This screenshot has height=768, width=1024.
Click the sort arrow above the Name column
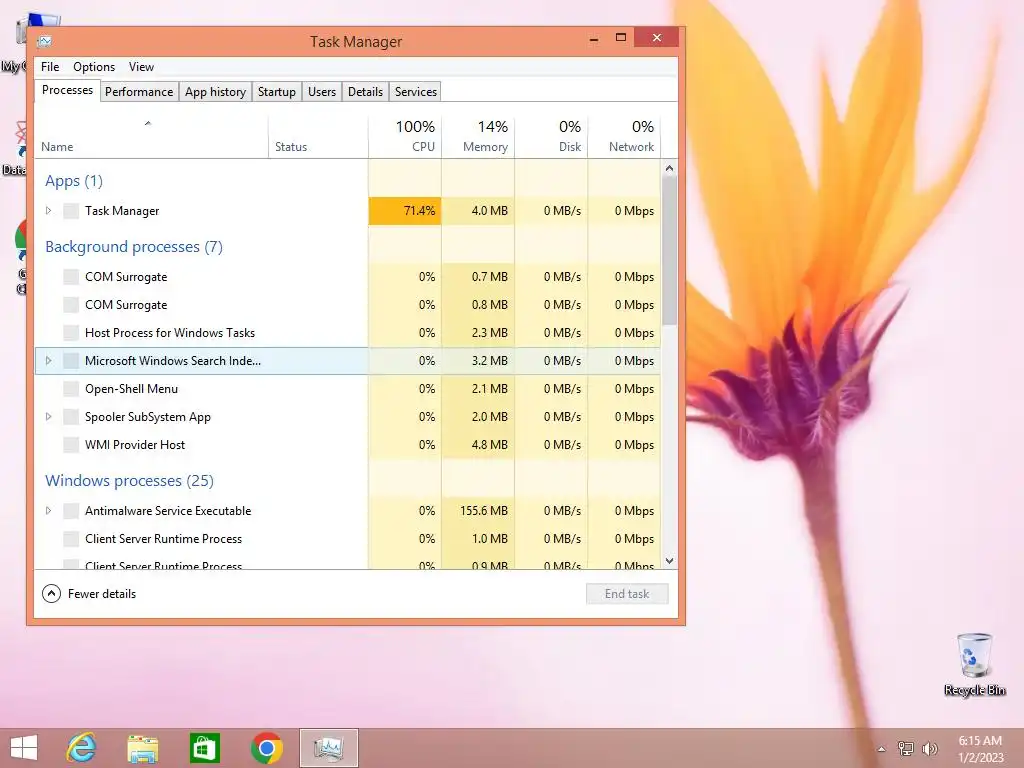pos(148,123)
